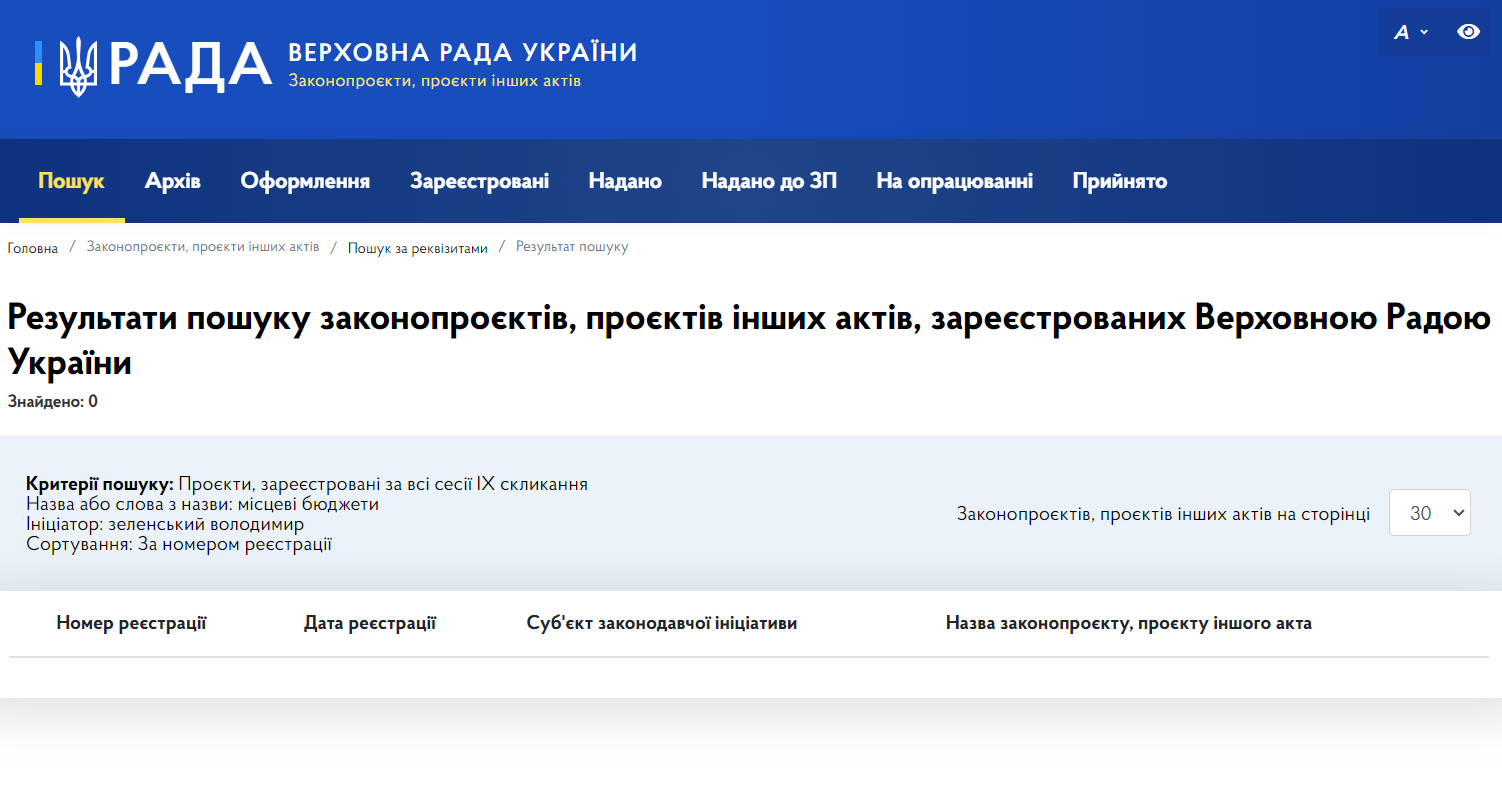Click the Ініціатор: зеленський володимир criterion

point(165,524)
